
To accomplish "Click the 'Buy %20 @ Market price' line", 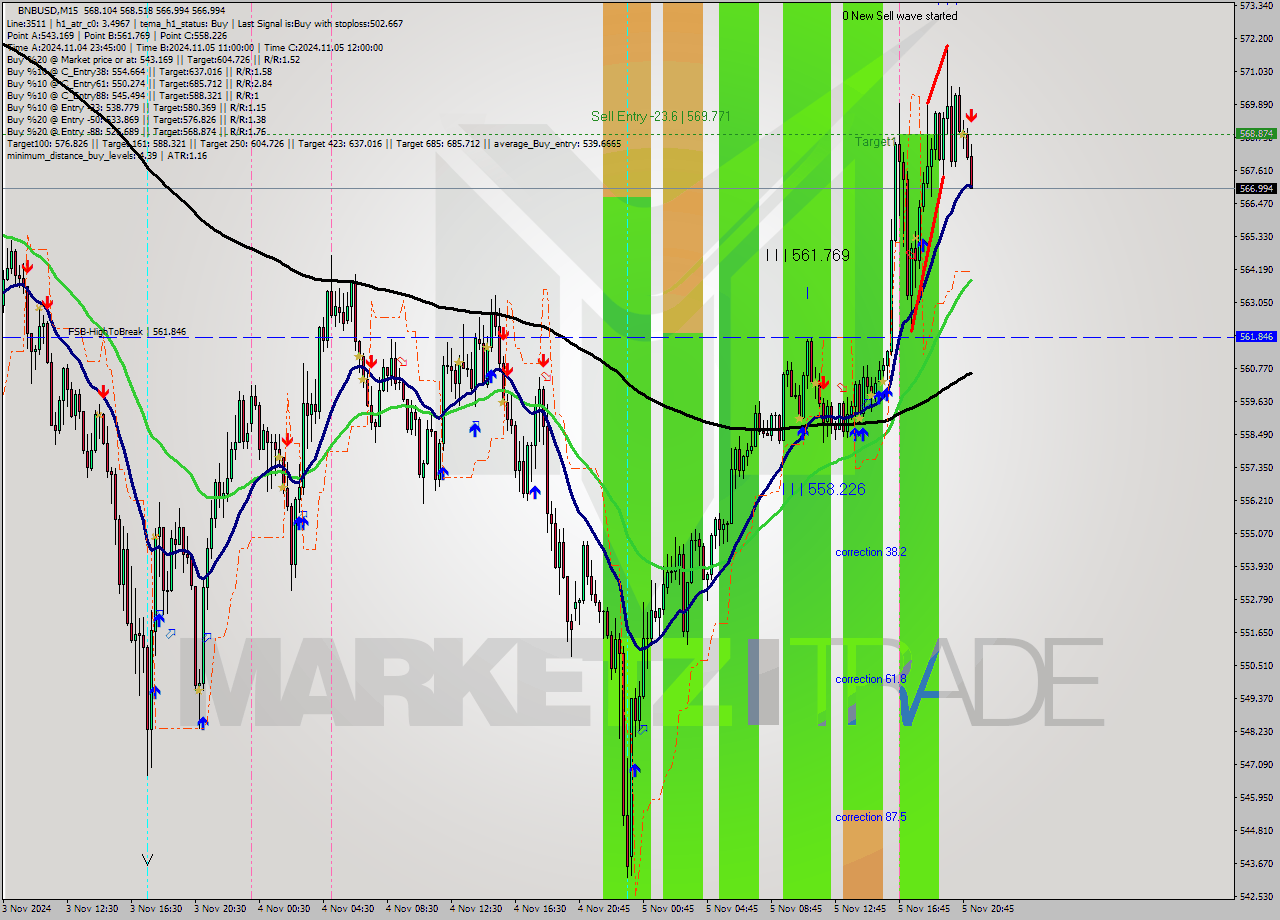I will point(153,59).
